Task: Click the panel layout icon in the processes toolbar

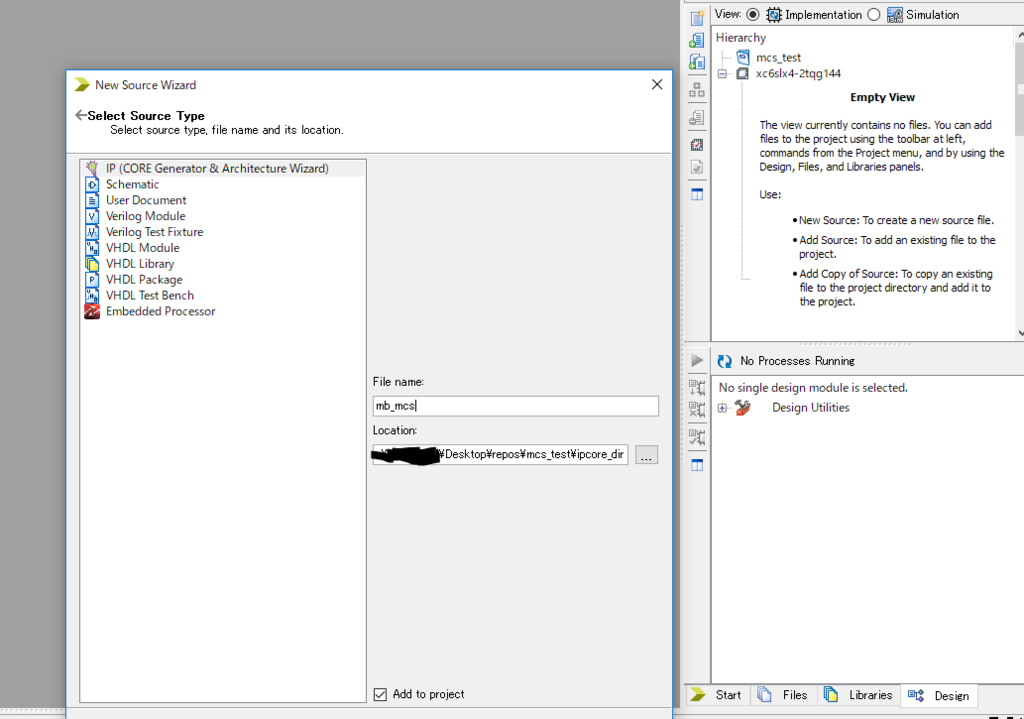Action: [697, 465]
